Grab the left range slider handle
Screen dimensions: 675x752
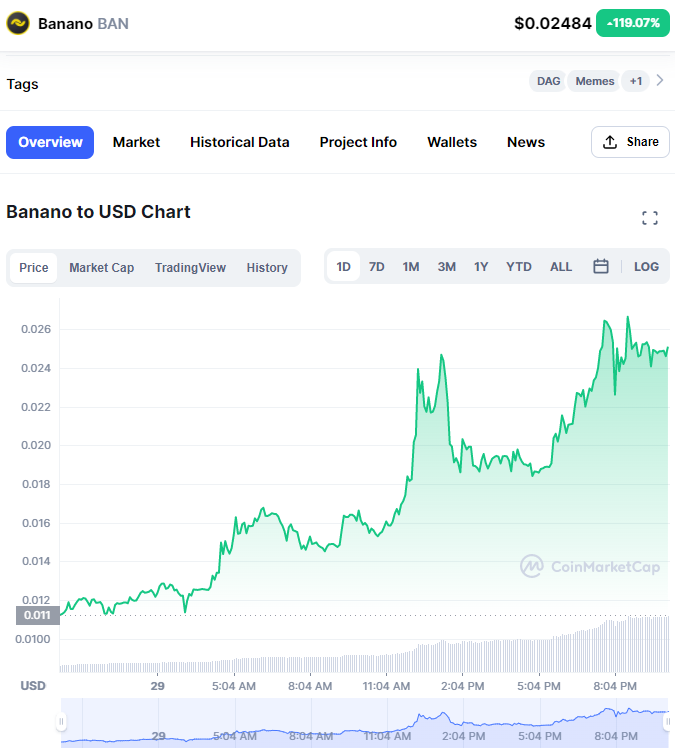click(61, 721)
